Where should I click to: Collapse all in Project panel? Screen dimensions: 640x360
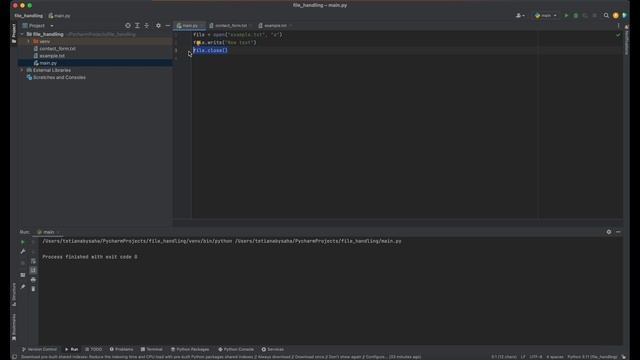pos(147,25)
